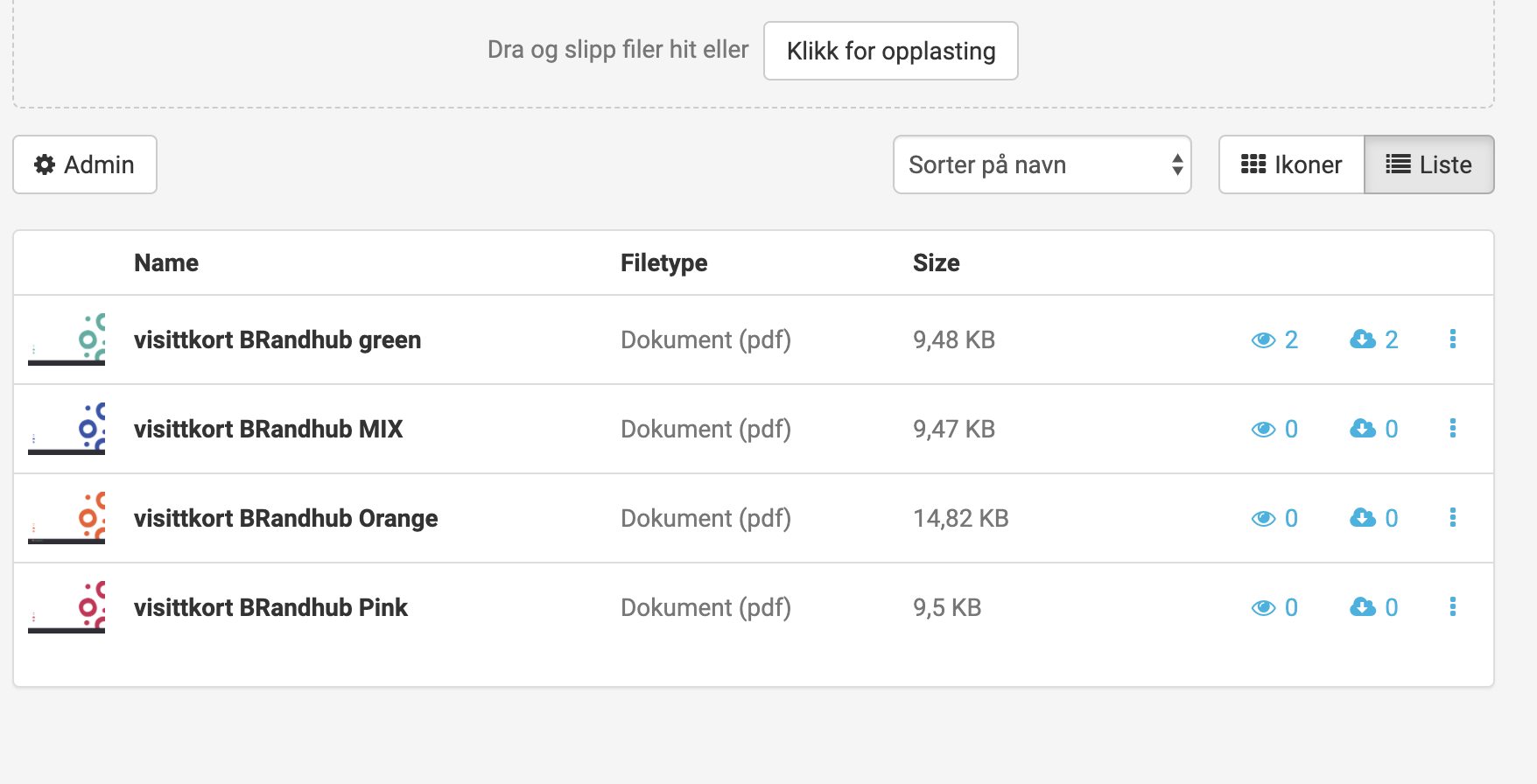Click the view count eye icon for visittkort BRandhub MIX

1263,429
